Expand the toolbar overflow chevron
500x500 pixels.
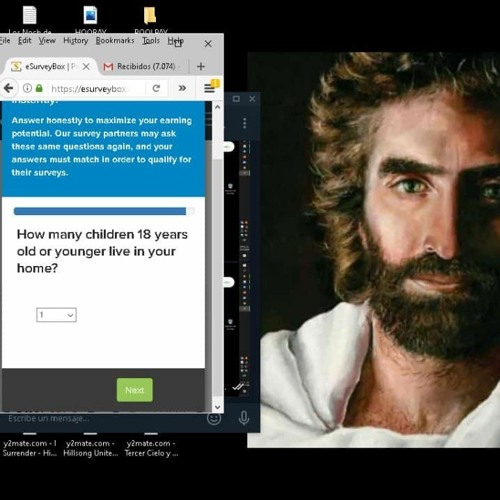coord(182,88)
